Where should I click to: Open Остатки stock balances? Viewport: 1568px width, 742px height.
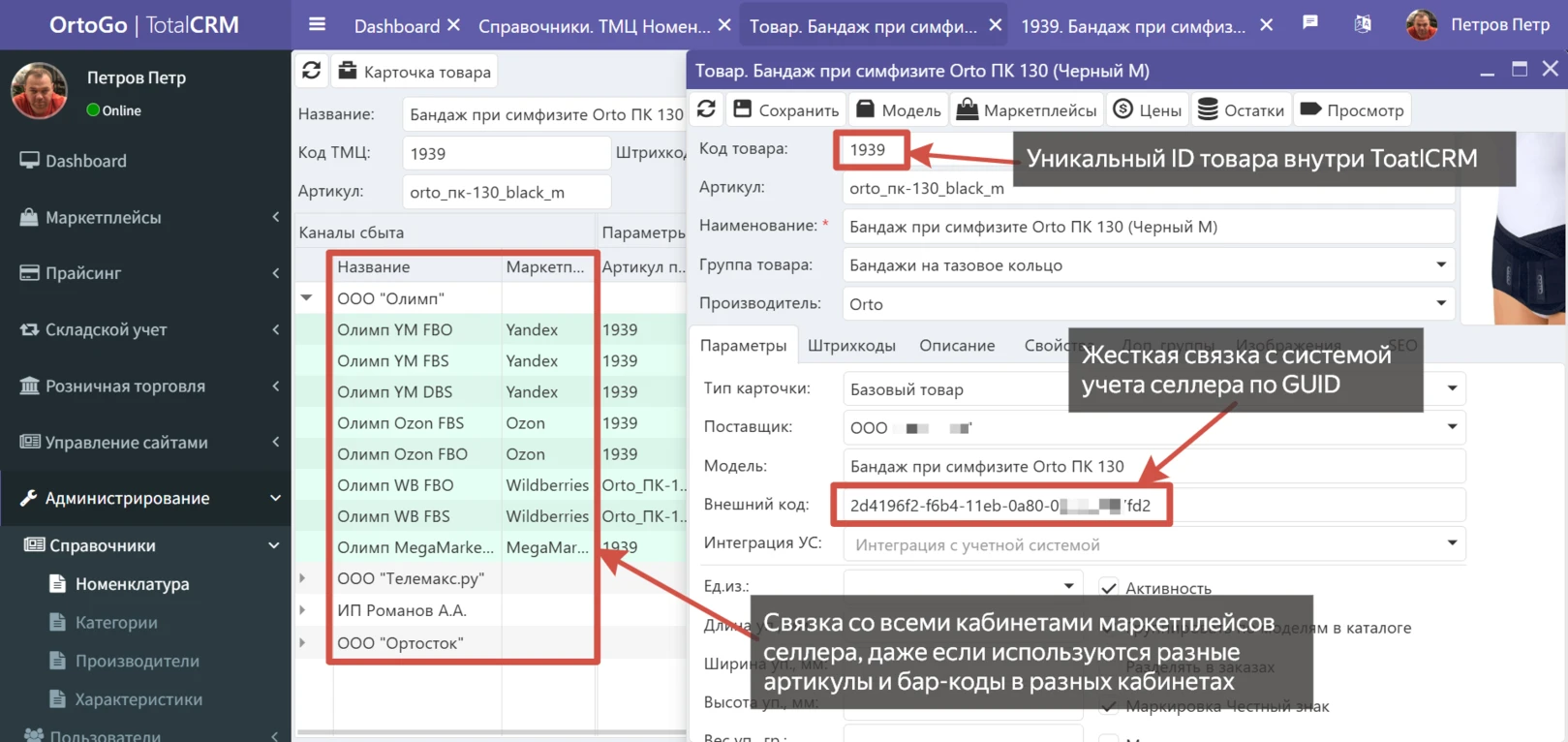point(1242,109)
